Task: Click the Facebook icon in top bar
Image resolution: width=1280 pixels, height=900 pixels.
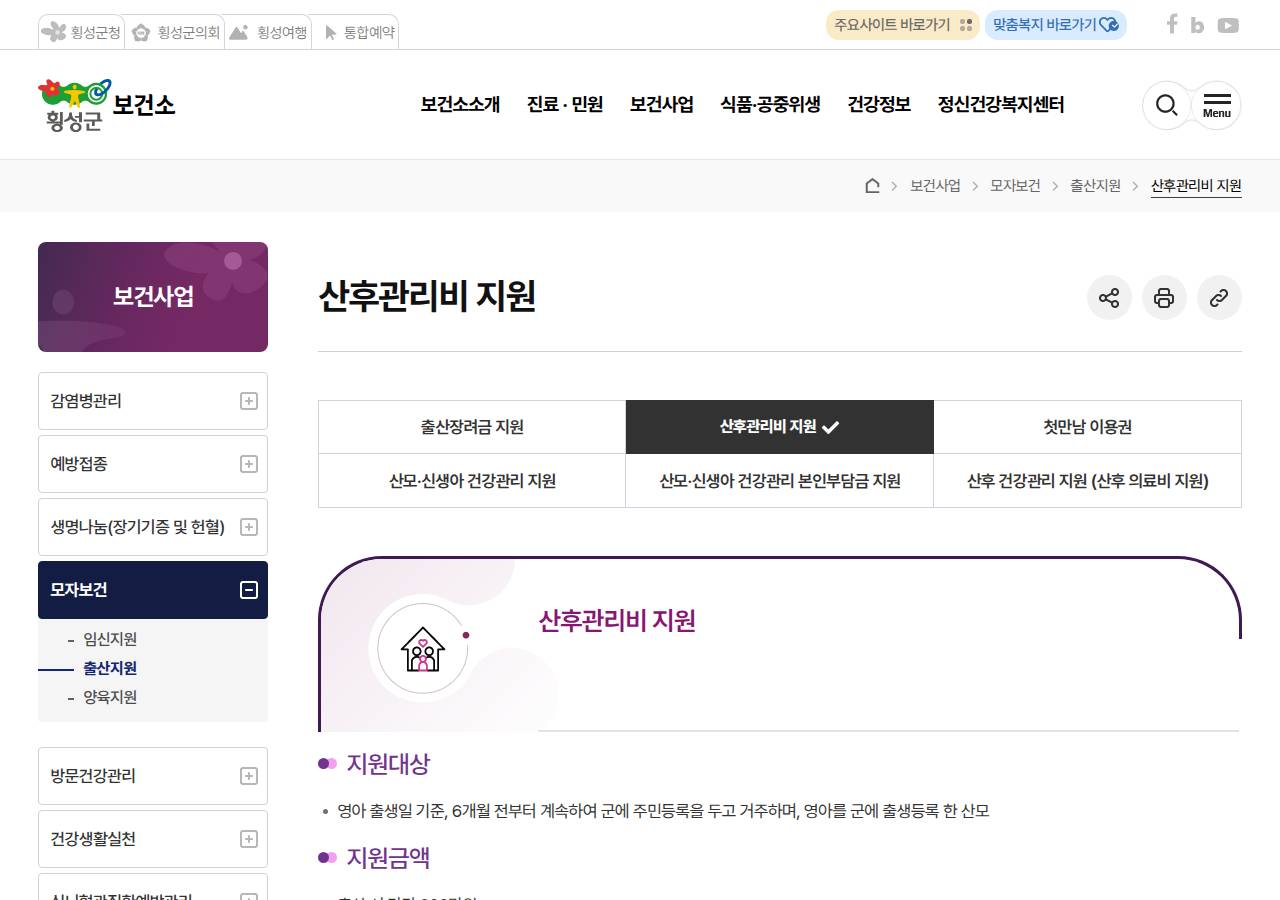Action: click(x=1172, y=25)
